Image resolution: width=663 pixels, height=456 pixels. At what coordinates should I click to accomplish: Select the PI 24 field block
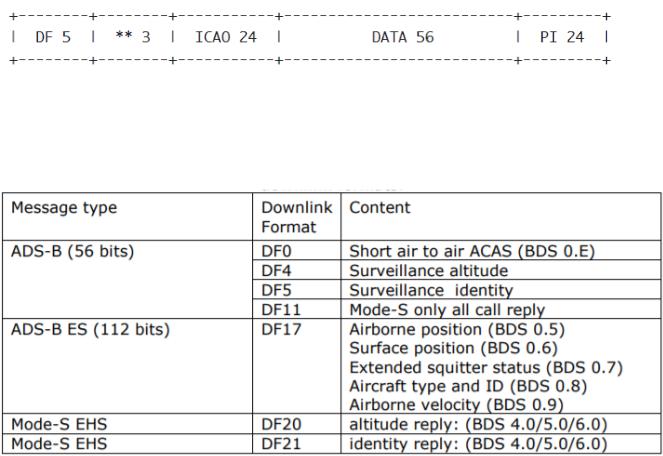point(562,37)
